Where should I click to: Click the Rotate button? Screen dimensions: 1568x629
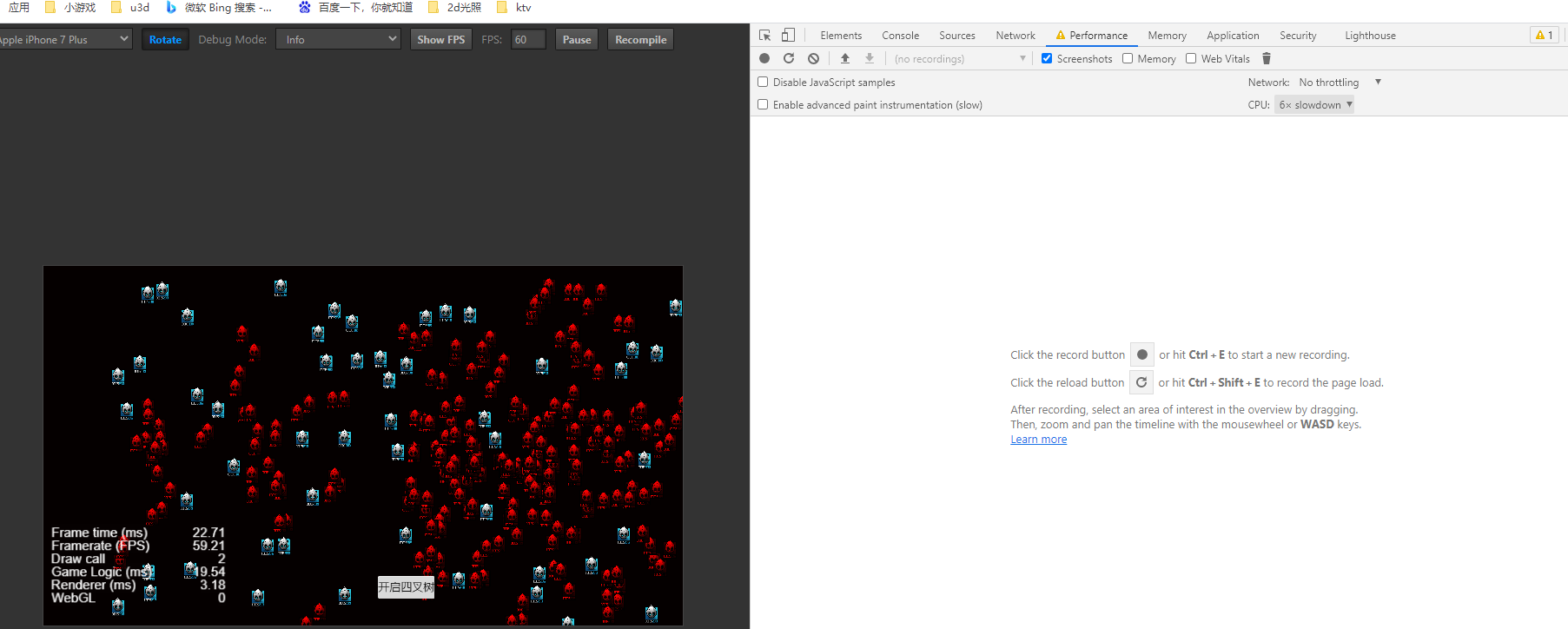(x=165, y=39)
